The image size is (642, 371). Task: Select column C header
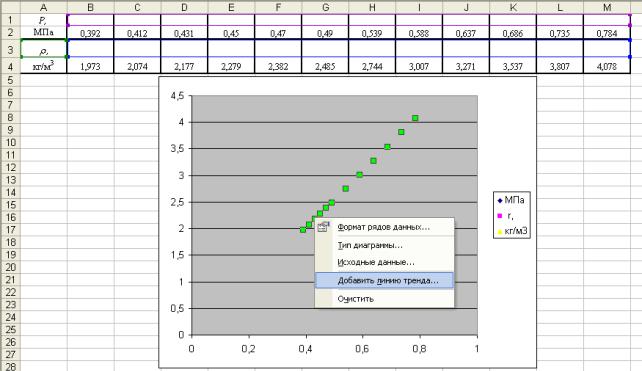pyautogui.click(x=137, y=7)
